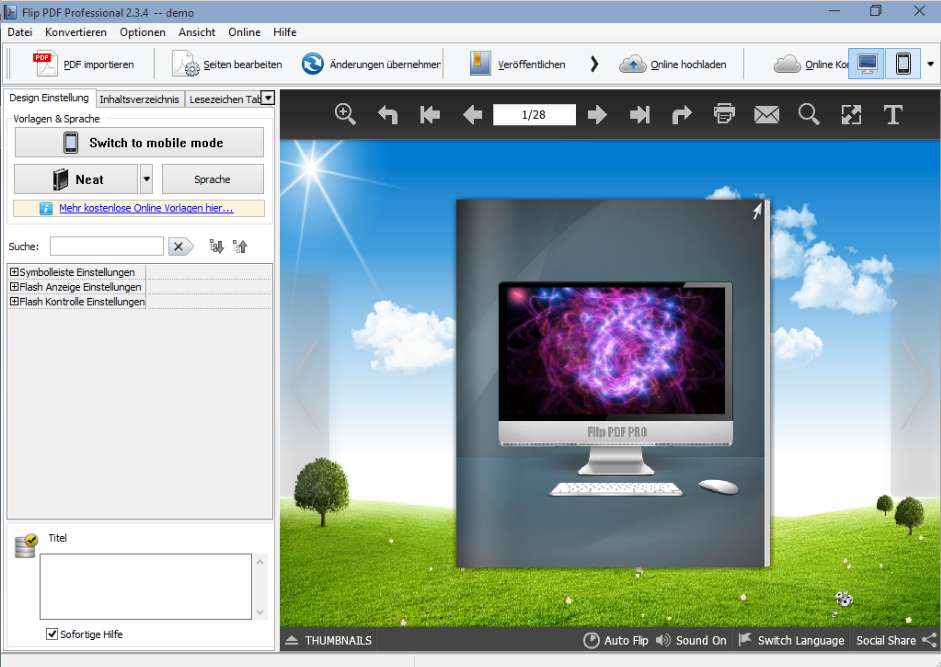Click the text select T icon
The image size is (941, 667).
click(x=893, y=114)
